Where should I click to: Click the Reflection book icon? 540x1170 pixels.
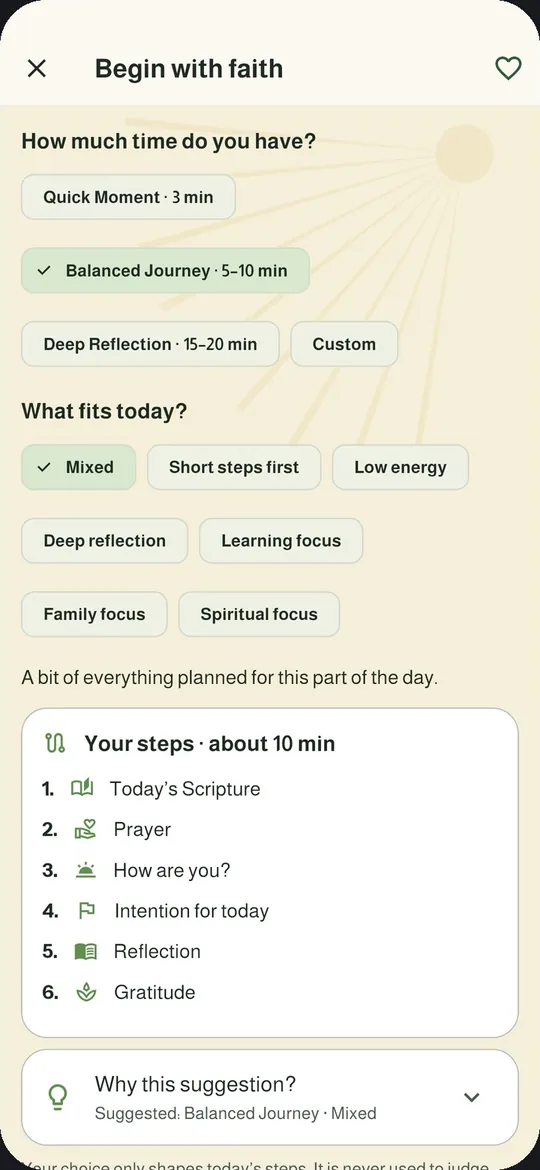click(x=86, y=951)
